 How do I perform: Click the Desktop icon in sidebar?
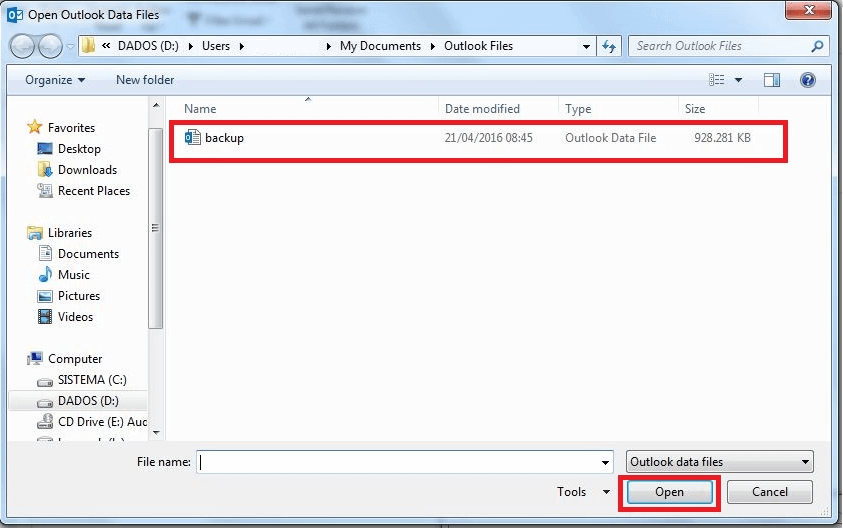[45, 148]
